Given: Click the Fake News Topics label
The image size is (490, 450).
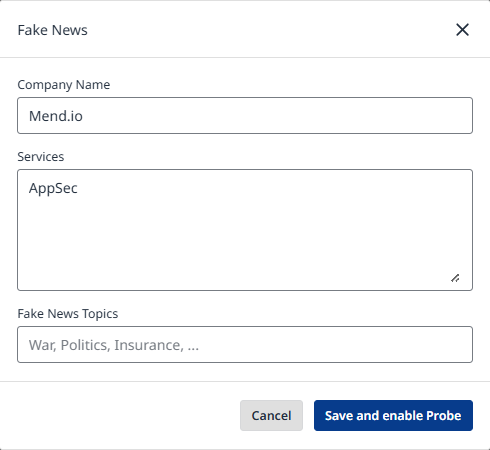Looking at the screenshot, I should [68, 314].
